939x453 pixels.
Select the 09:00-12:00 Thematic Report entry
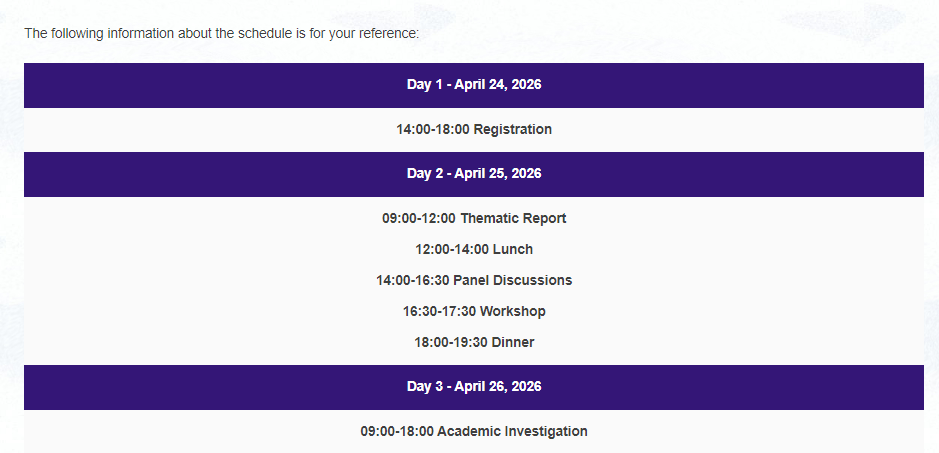tap(474, 218)
